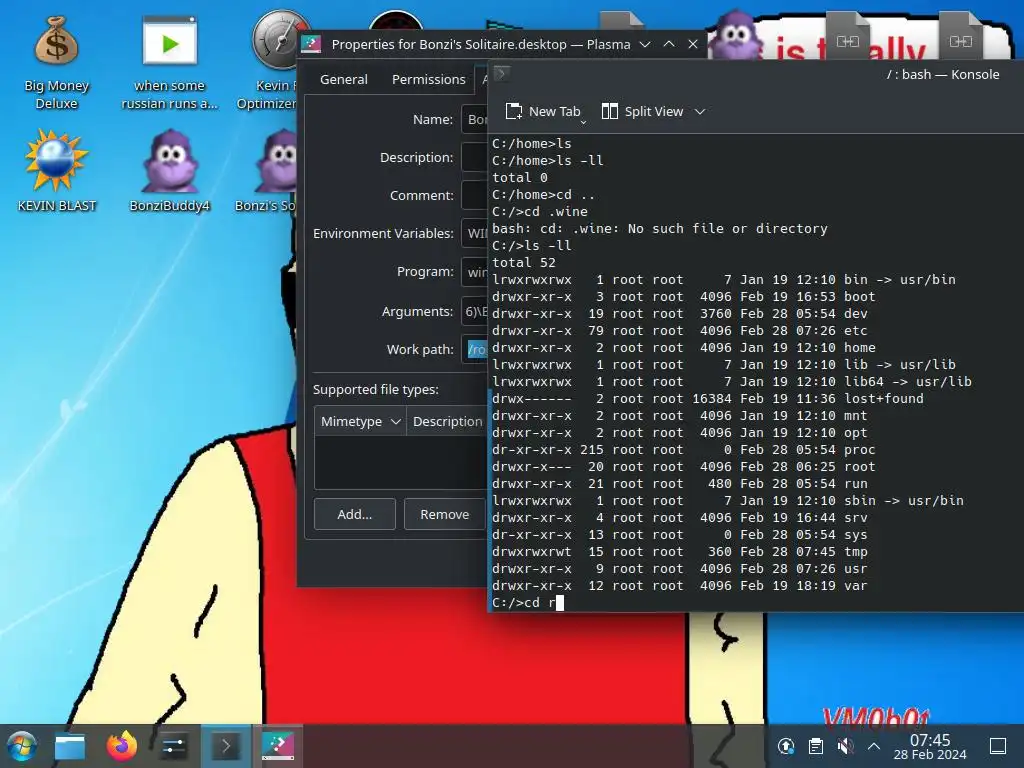The width and height of the screenshot is (1024, 768).
Task: Click New Tab in Konsole toolbar
Action: [543, 112]
